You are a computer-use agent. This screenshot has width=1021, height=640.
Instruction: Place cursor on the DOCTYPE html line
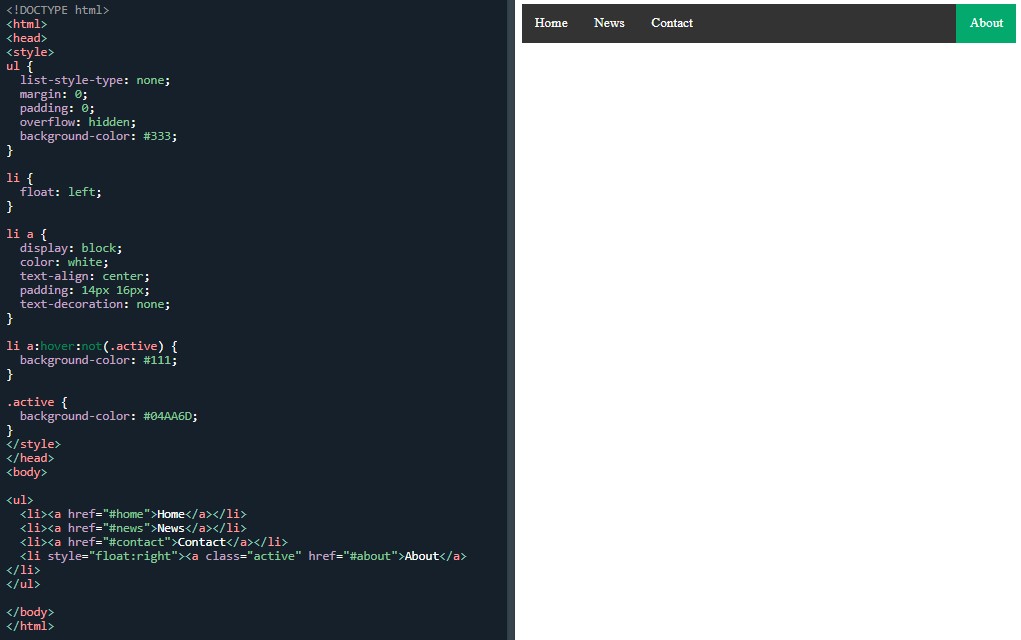point(58,10)
